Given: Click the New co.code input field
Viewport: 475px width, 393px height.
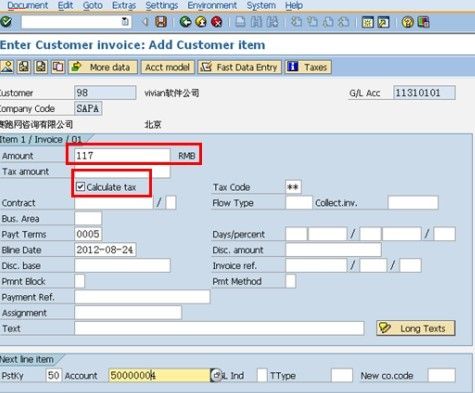Looking at the screenshot, I should coord(441,375).
